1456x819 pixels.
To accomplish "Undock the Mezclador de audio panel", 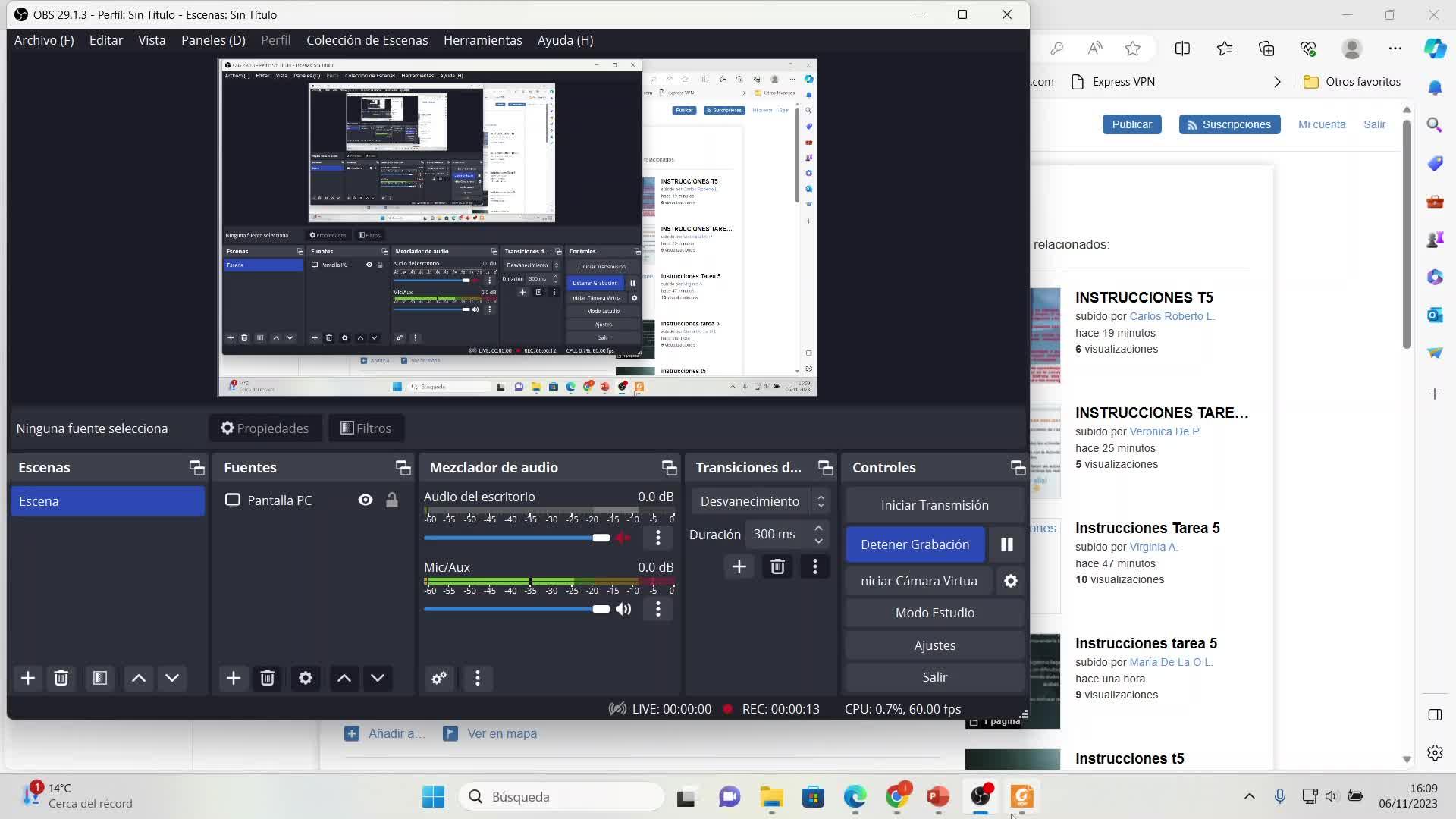I will [668, 468].
